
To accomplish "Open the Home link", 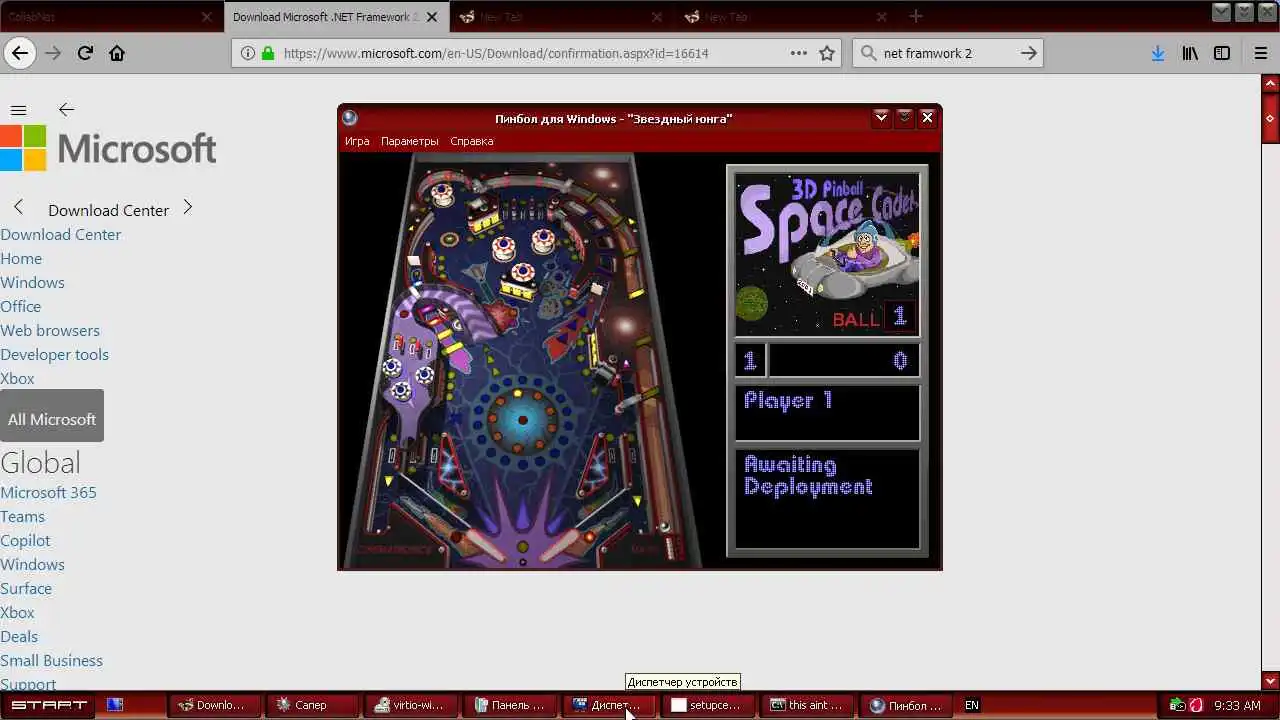I will [21, 258].
